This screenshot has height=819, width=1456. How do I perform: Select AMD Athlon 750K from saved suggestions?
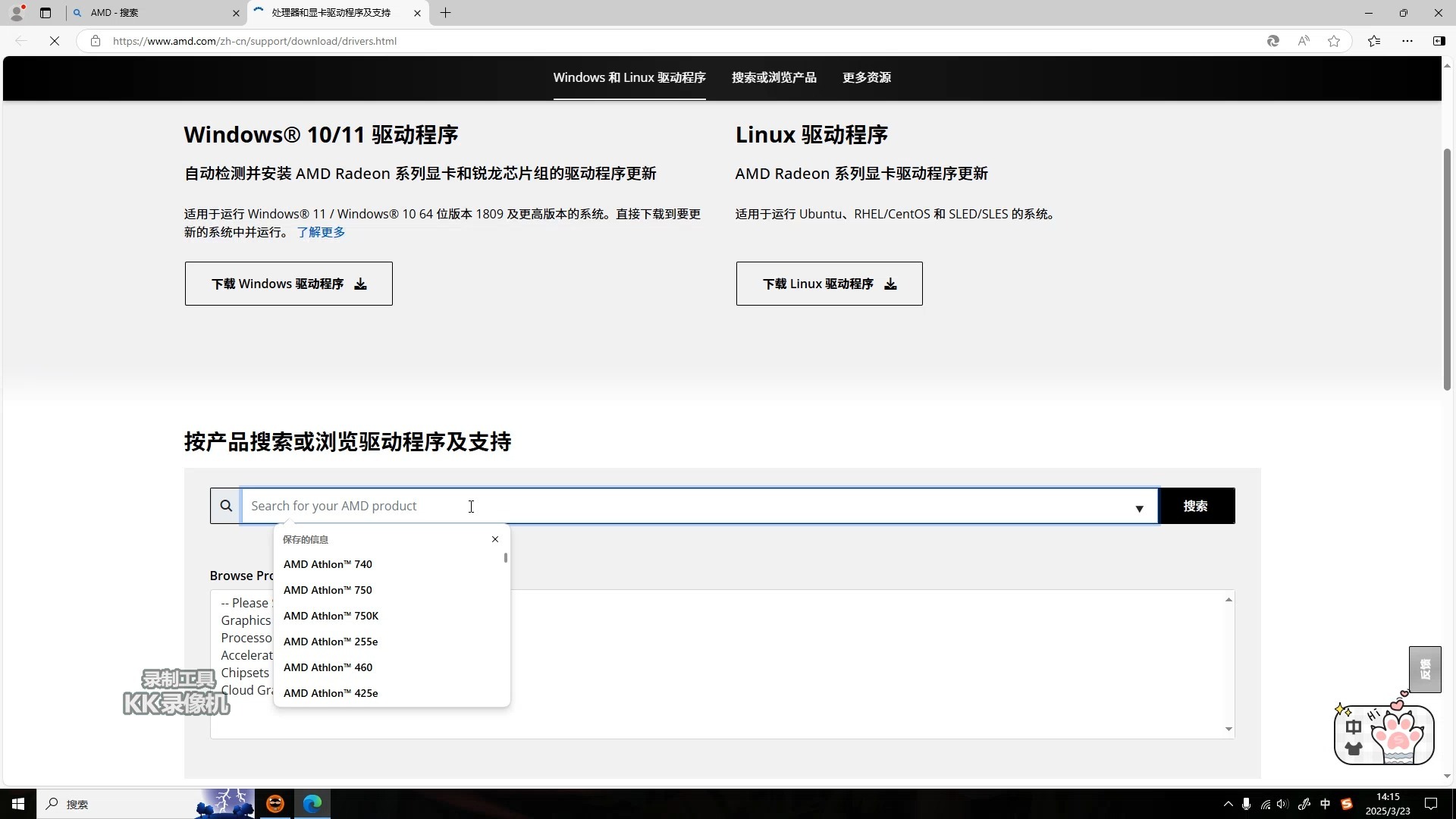[x=331, y=616]
